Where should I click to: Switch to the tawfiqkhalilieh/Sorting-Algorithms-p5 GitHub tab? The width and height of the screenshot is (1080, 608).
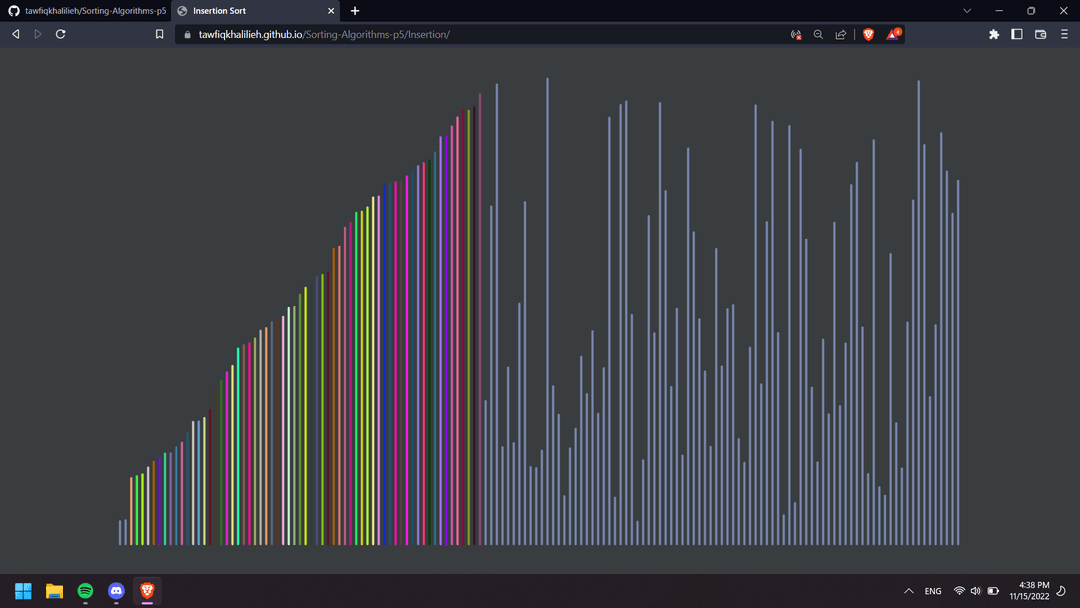tap(87, 11)
